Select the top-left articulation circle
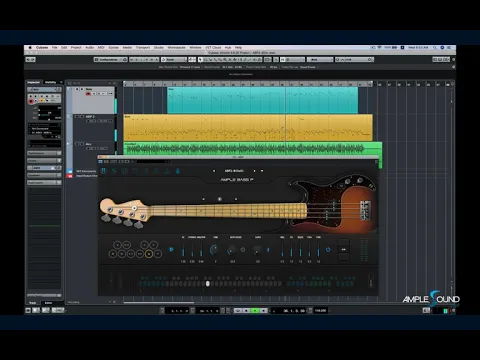Viewport: 480px width, 360px height. pyautogui.click(x=117, y=245)
